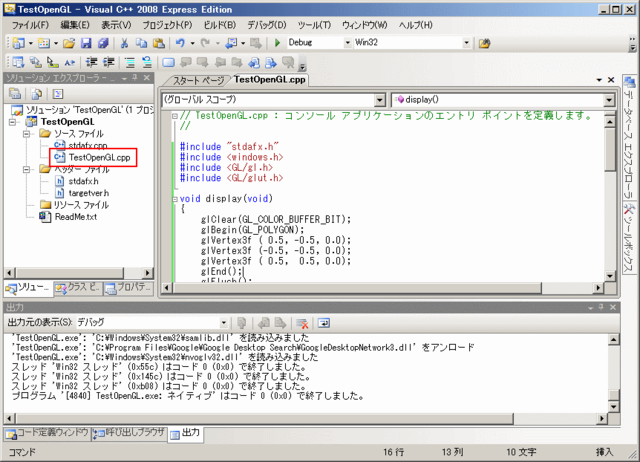Screen dimensions: 640x462
Task: Open the ツール(T) menu
Action: [x=314, y=25]
